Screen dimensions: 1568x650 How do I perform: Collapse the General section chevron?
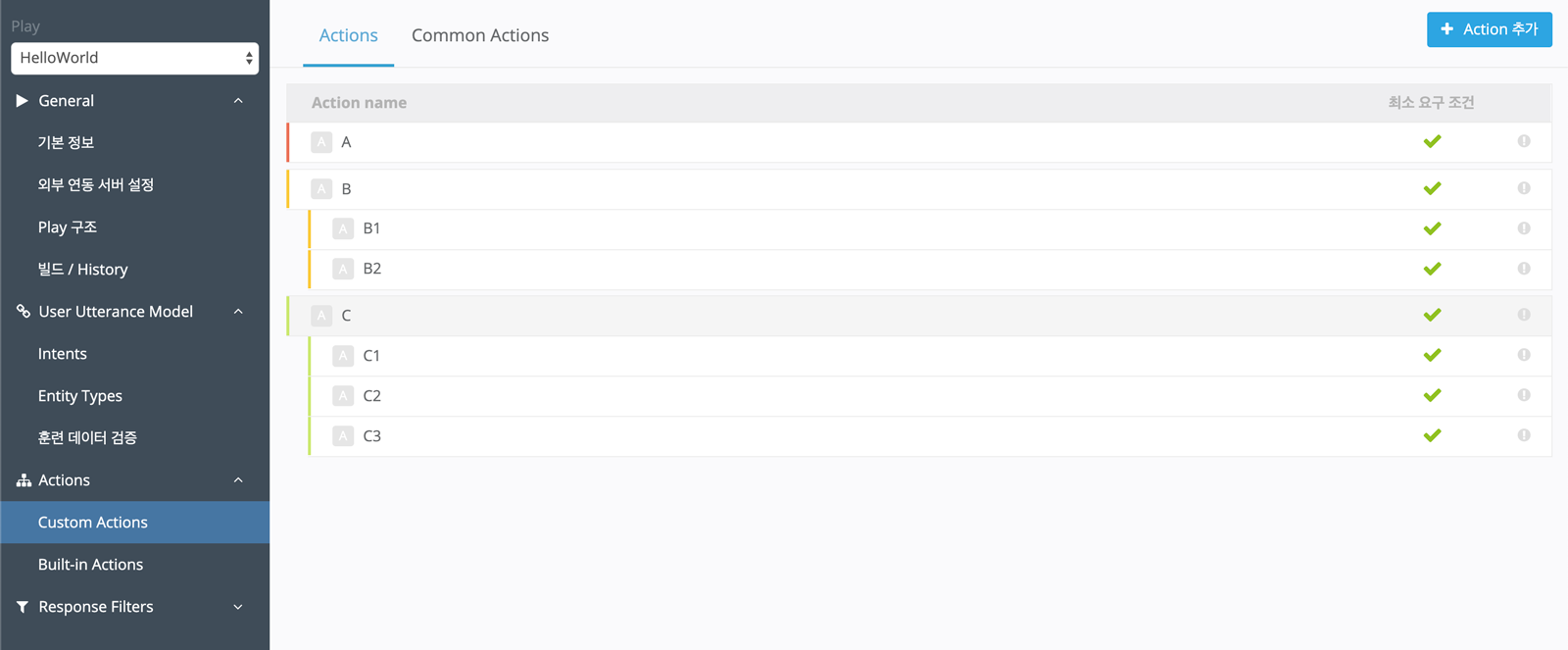point(238,101)
